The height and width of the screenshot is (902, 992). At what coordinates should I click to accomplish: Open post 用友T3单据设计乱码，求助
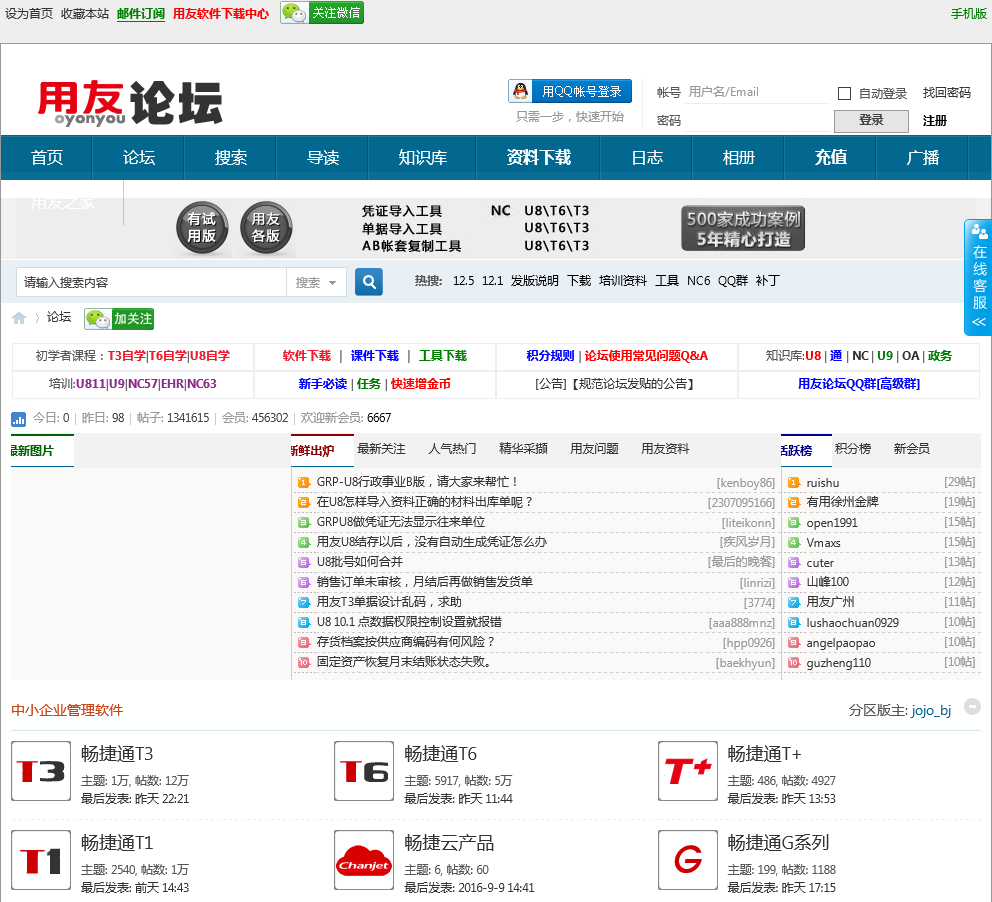tap(388, 602)
